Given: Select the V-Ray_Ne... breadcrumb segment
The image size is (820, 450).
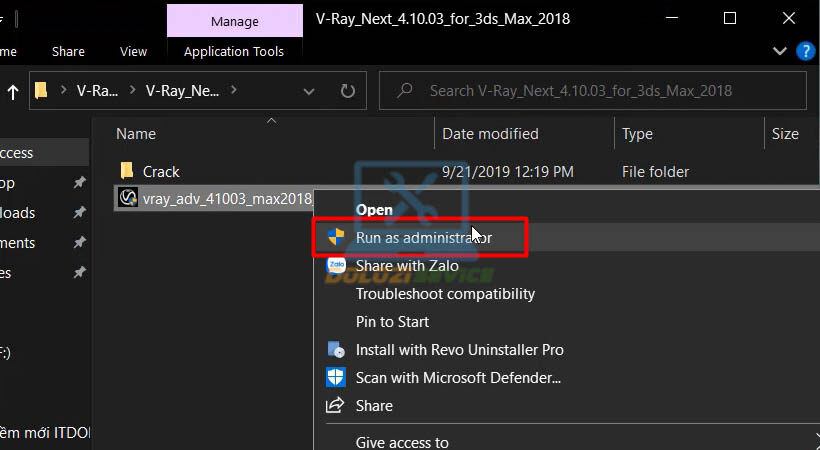Looking at the screenshot, I should (183, 91).
